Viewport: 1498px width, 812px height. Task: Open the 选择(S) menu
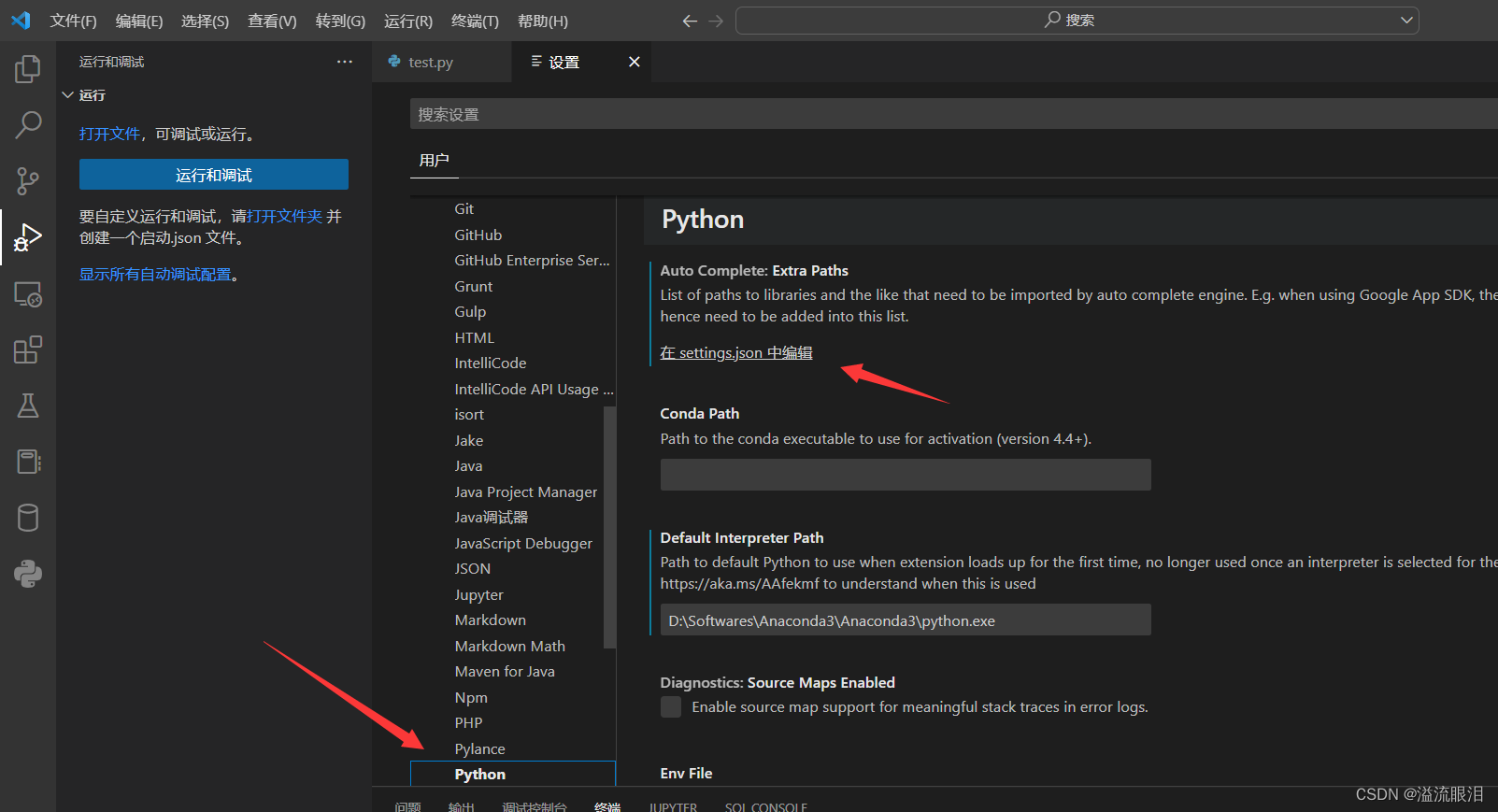[205, 21]
